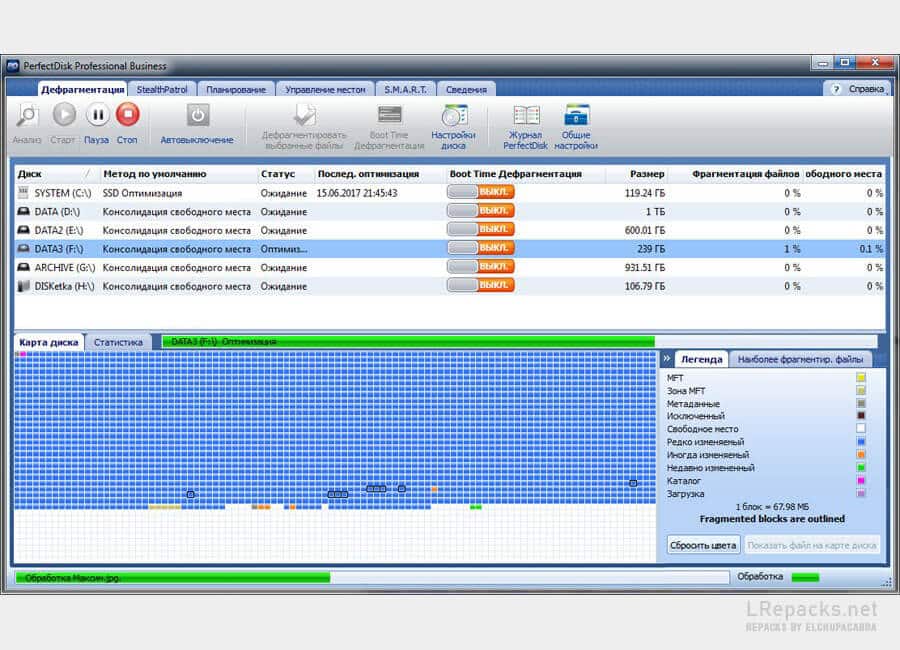Image resolution: width=900 pixels, height=650 pixels.
Task: Open Настройки диска icon
Action: pos(453,115)
